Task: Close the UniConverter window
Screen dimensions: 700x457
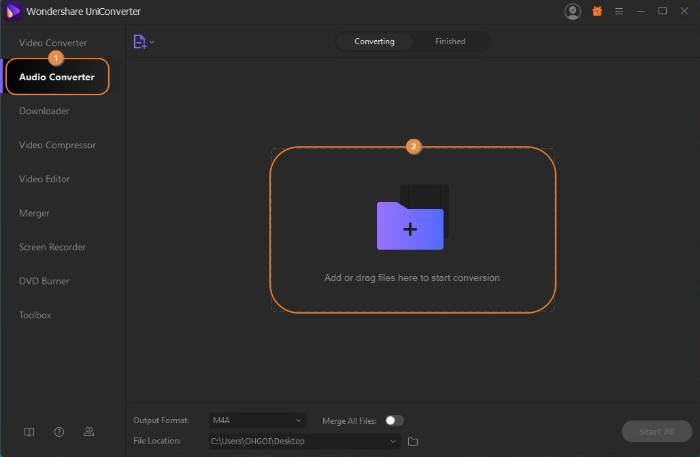Action: (x=684, y=11)
